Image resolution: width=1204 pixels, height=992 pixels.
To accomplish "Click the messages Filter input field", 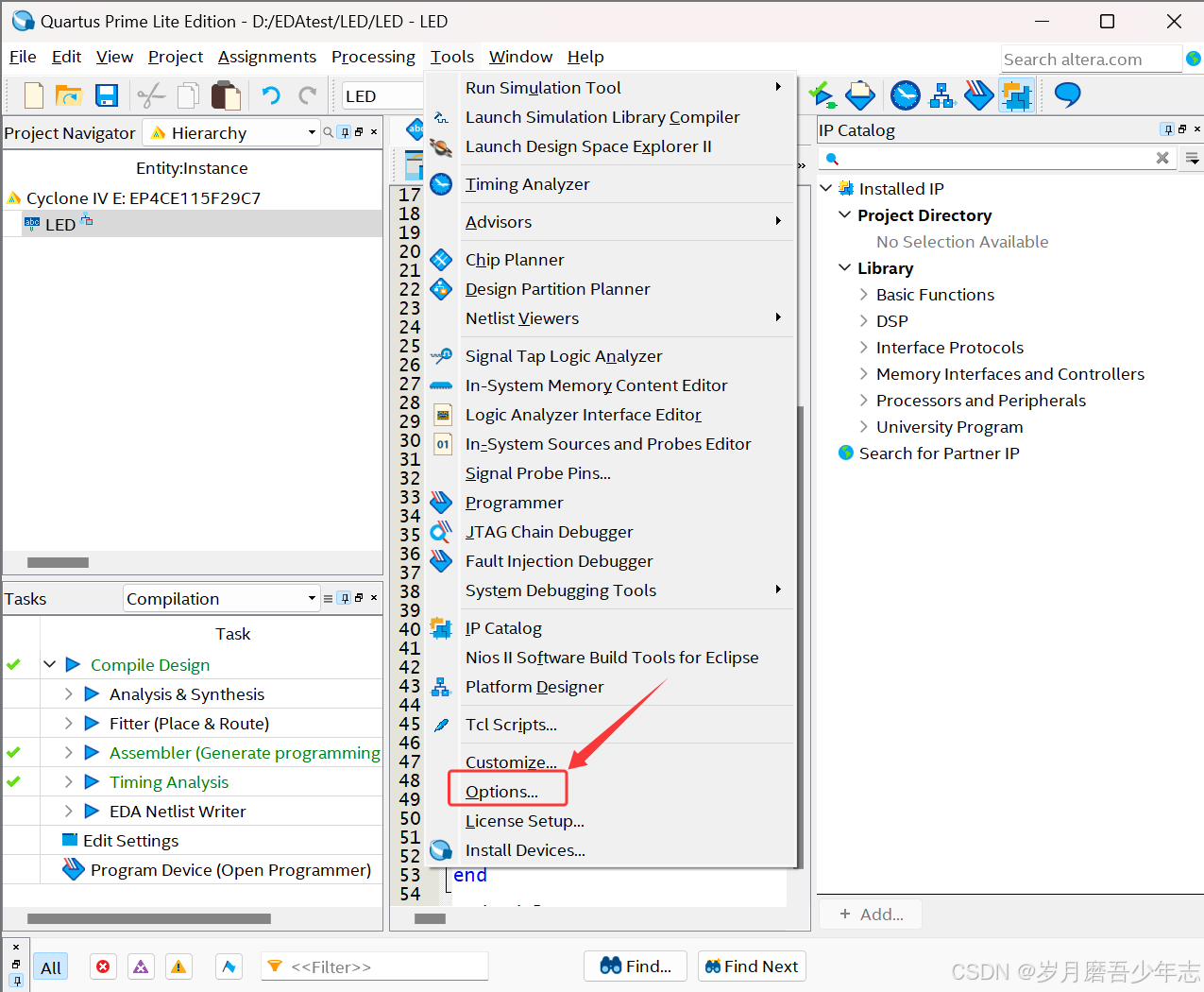I will point(374,966).
